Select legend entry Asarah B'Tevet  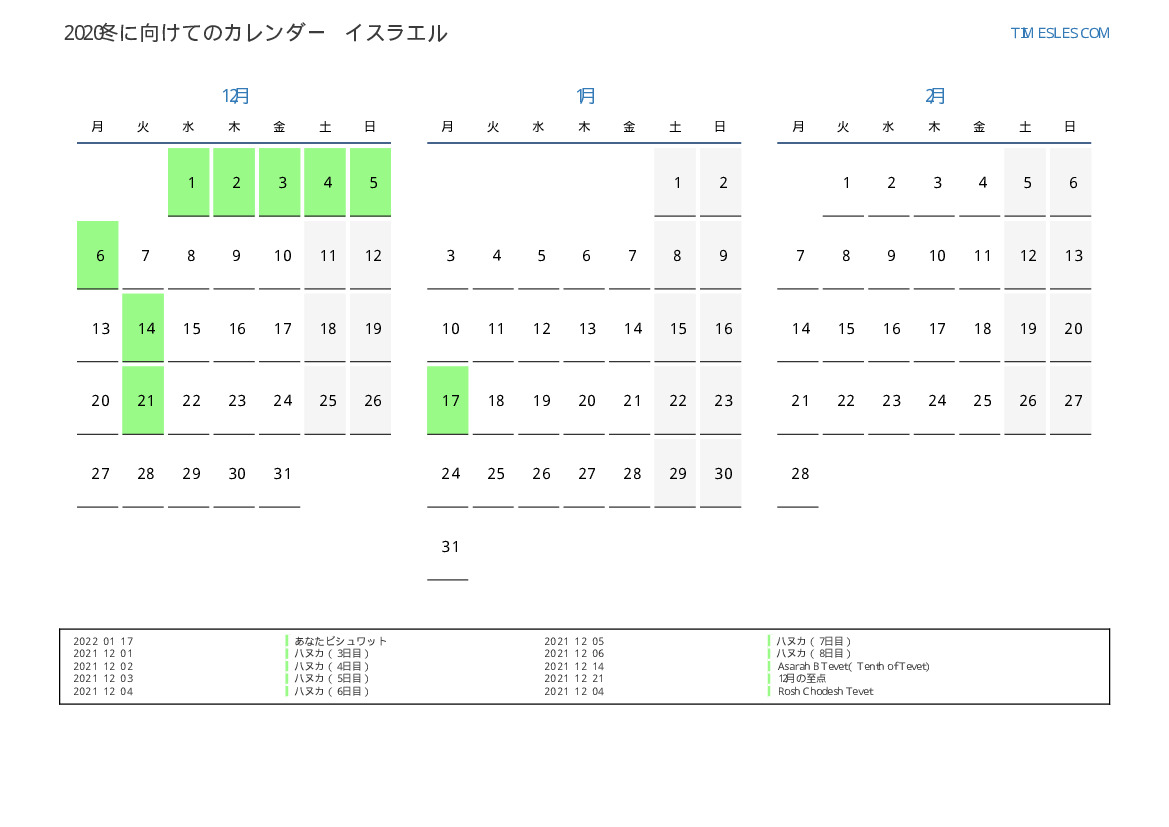[854, 666]
